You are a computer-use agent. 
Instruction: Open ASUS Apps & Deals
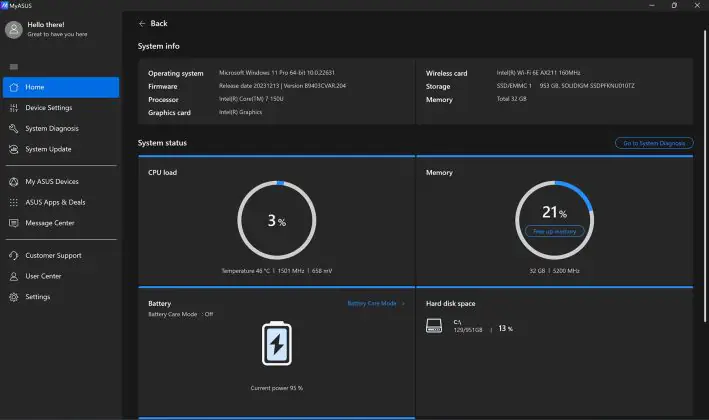61,202
